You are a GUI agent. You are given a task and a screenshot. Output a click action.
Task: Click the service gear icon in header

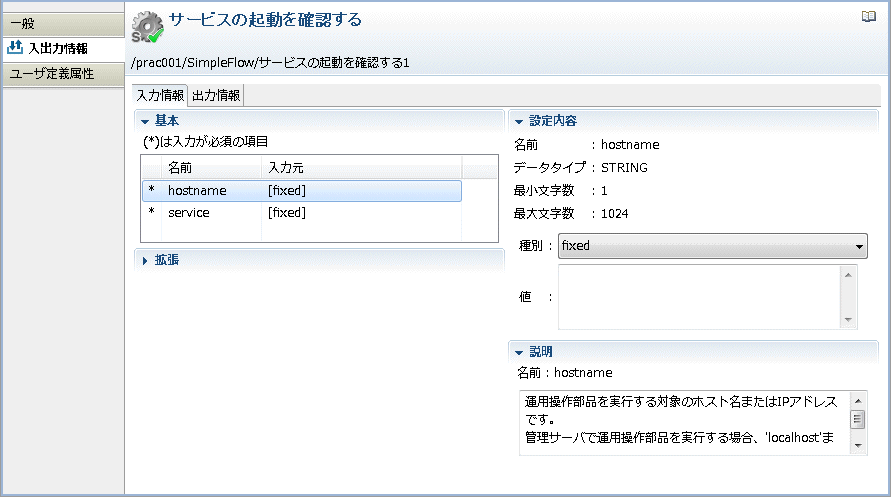coord(148,27)
